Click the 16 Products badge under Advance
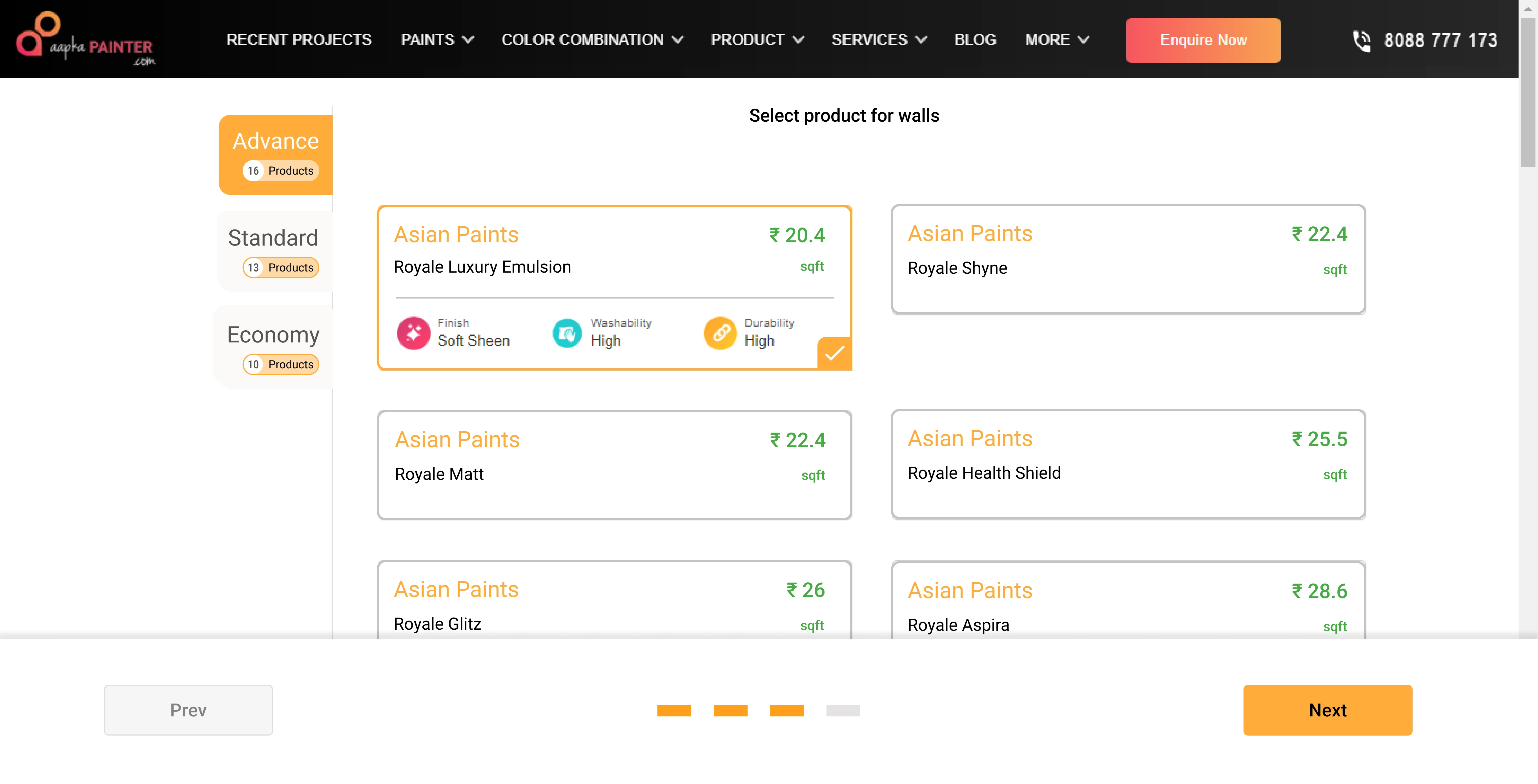 coord(281,171)
